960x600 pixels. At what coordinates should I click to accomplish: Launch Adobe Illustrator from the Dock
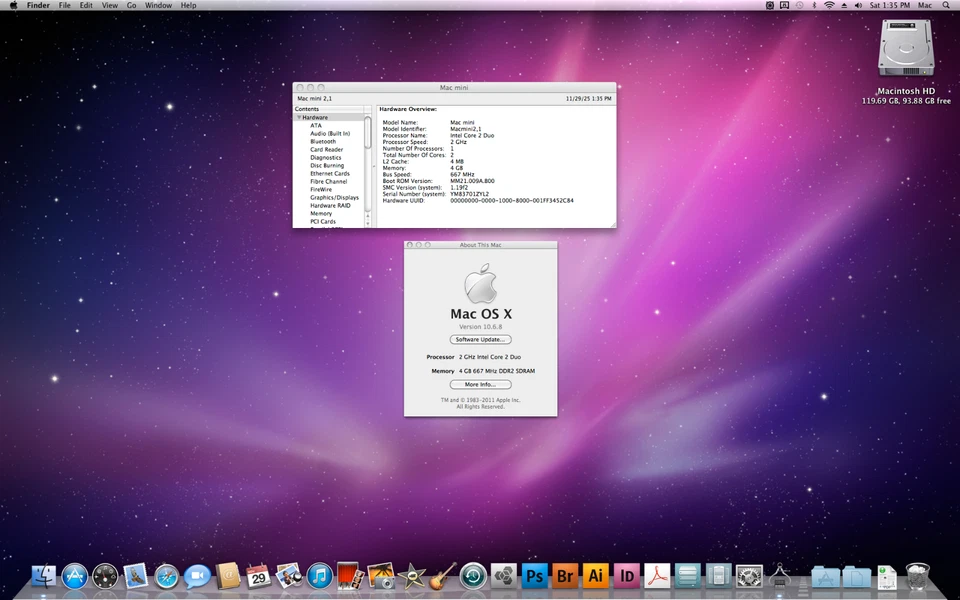coord(596,576)
